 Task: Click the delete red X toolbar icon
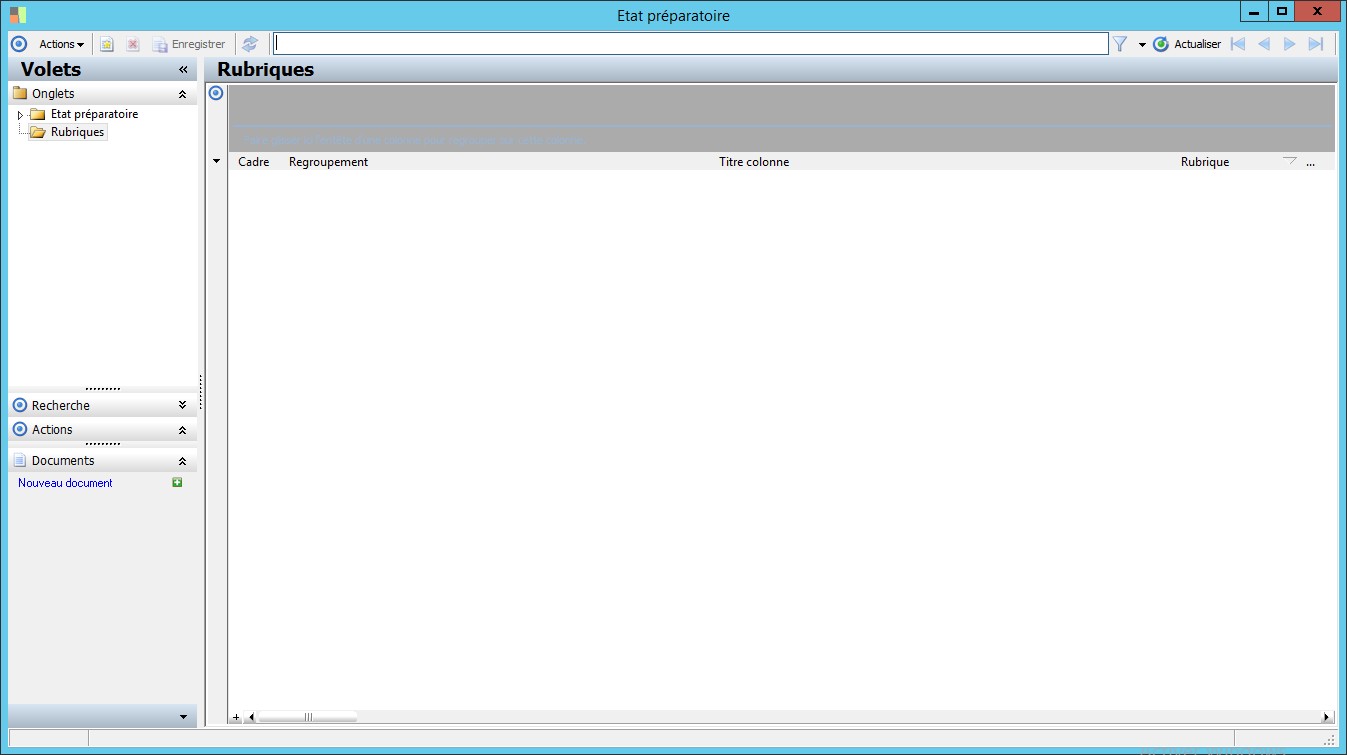[x=132, y=44]
